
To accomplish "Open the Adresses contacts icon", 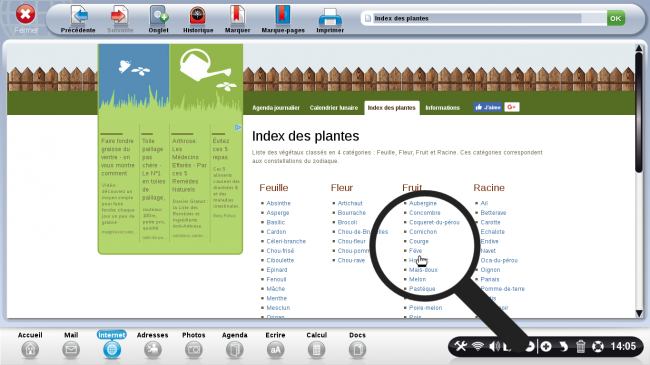I will tap(153, 350).
